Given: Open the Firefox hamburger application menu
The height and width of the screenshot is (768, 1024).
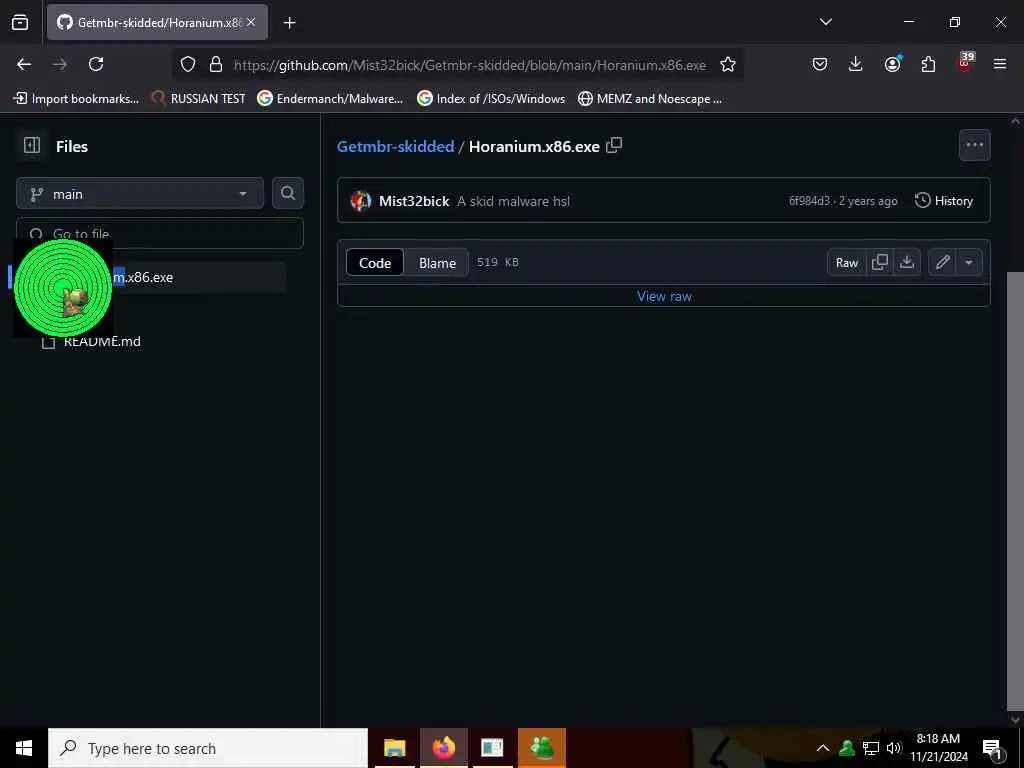Looking at the screenshot, I should click(1000, 64).
